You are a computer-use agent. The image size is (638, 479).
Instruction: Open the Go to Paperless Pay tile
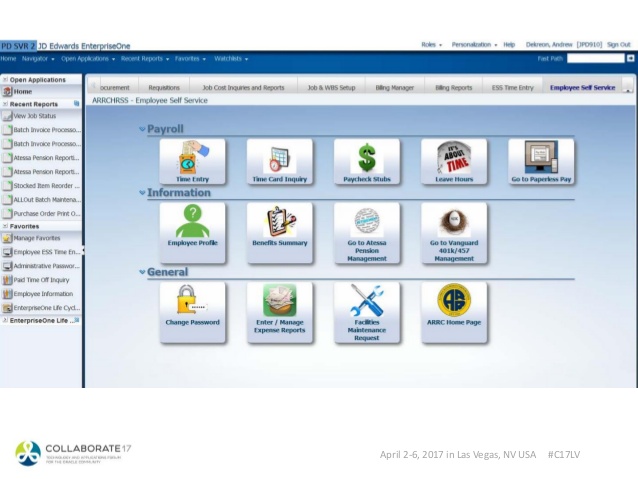pyautogui.click(x=541, y=162)
